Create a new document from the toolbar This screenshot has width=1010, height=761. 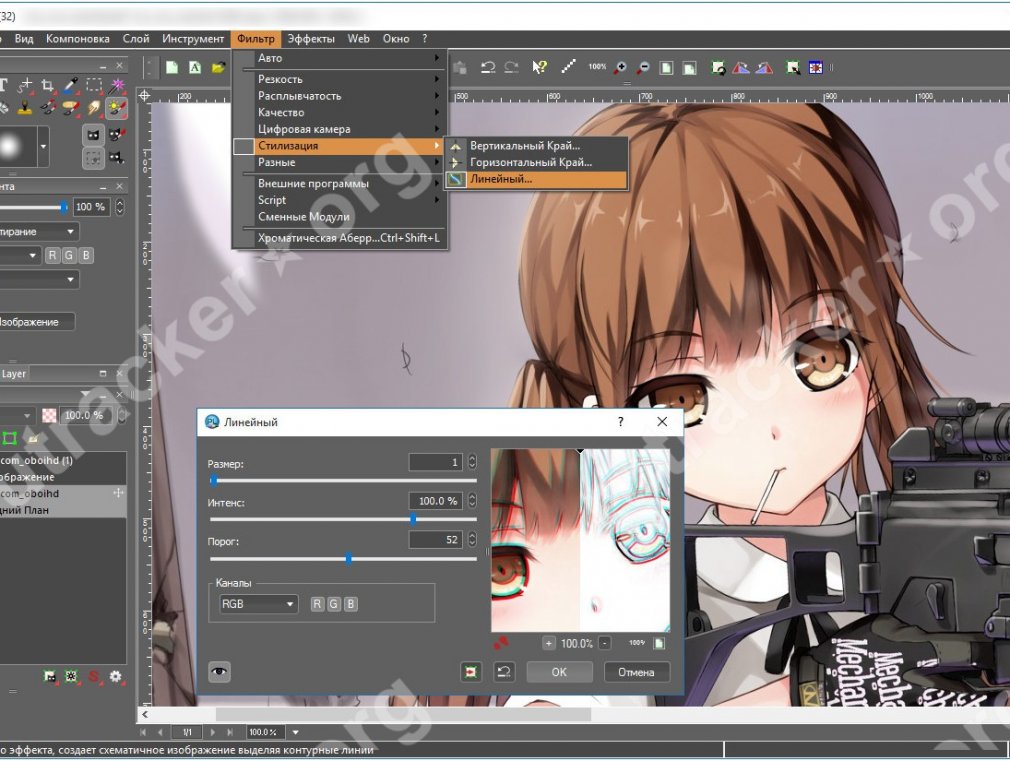[172, 67]
